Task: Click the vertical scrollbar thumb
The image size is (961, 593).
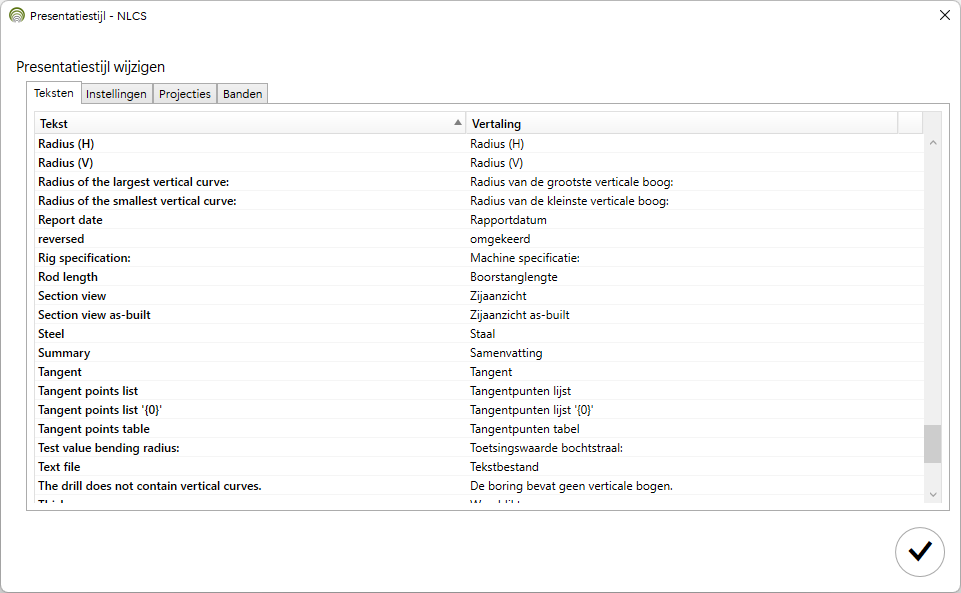Action: click(933, 444)
